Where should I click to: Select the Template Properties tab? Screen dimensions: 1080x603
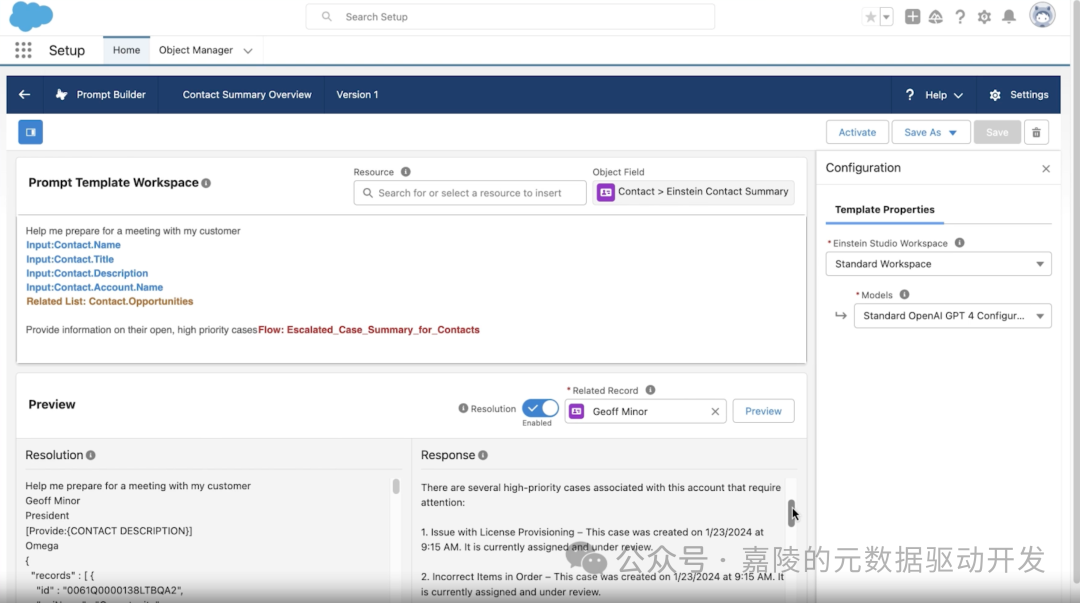pyautogui.click(x=884, y=209)
